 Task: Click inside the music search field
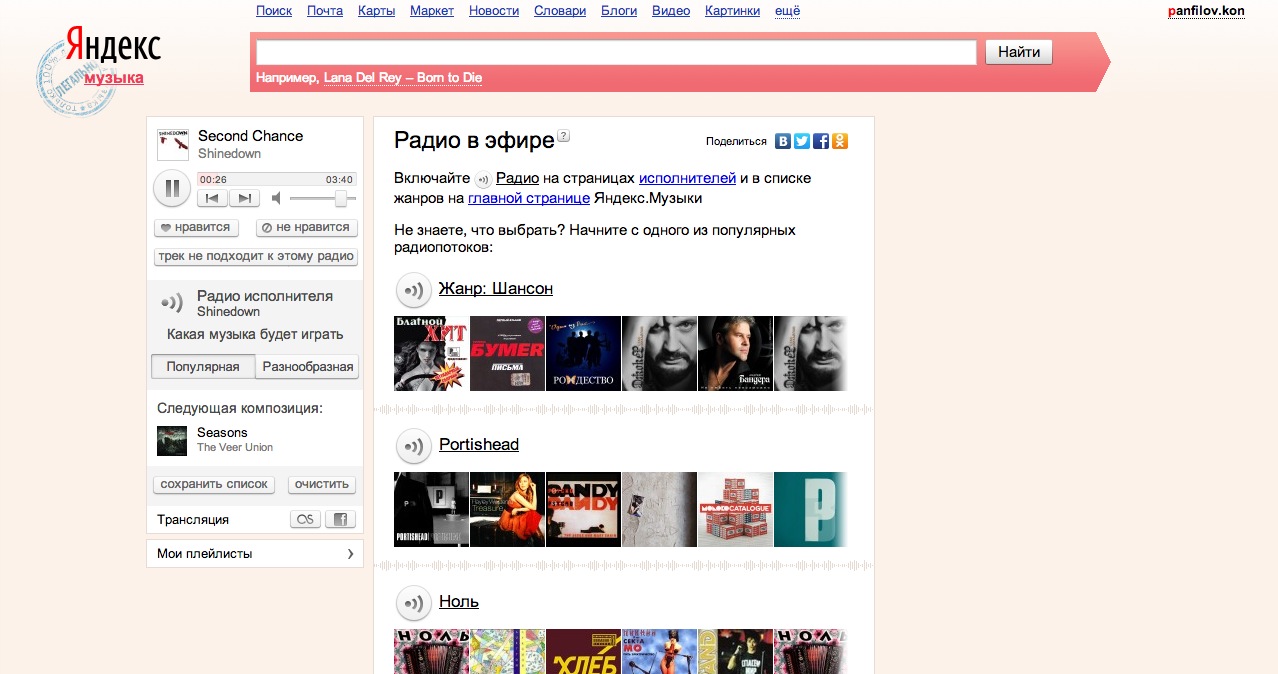click(616, 52)
